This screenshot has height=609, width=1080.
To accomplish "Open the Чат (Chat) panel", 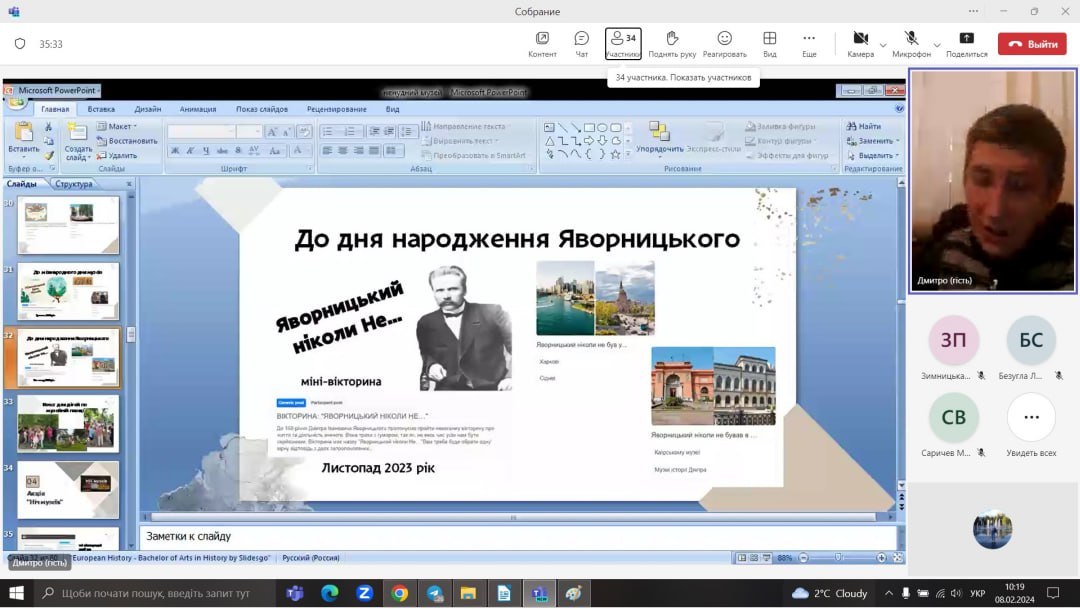I will coord(581,43).
